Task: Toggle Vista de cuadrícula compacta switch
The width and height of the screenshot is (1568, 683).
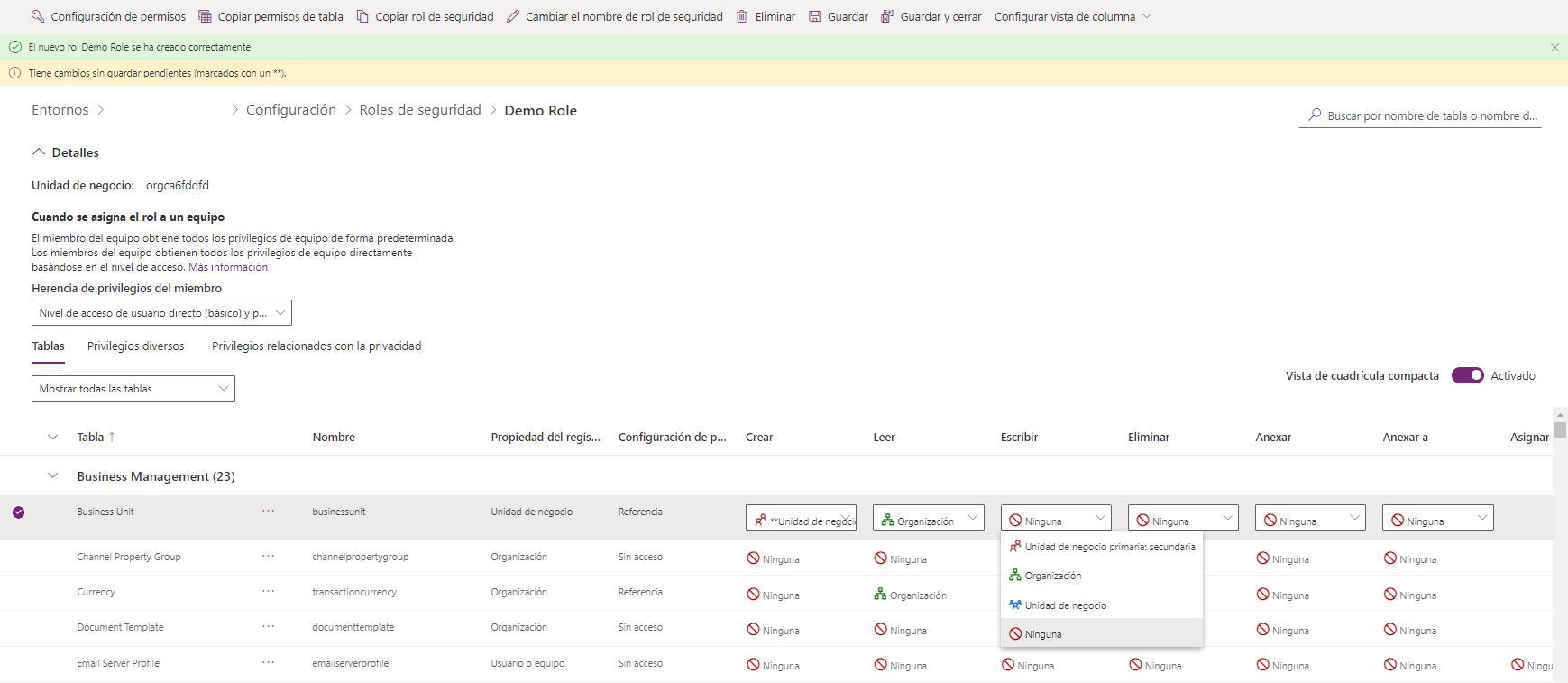Action: (x=1467, y=375)
